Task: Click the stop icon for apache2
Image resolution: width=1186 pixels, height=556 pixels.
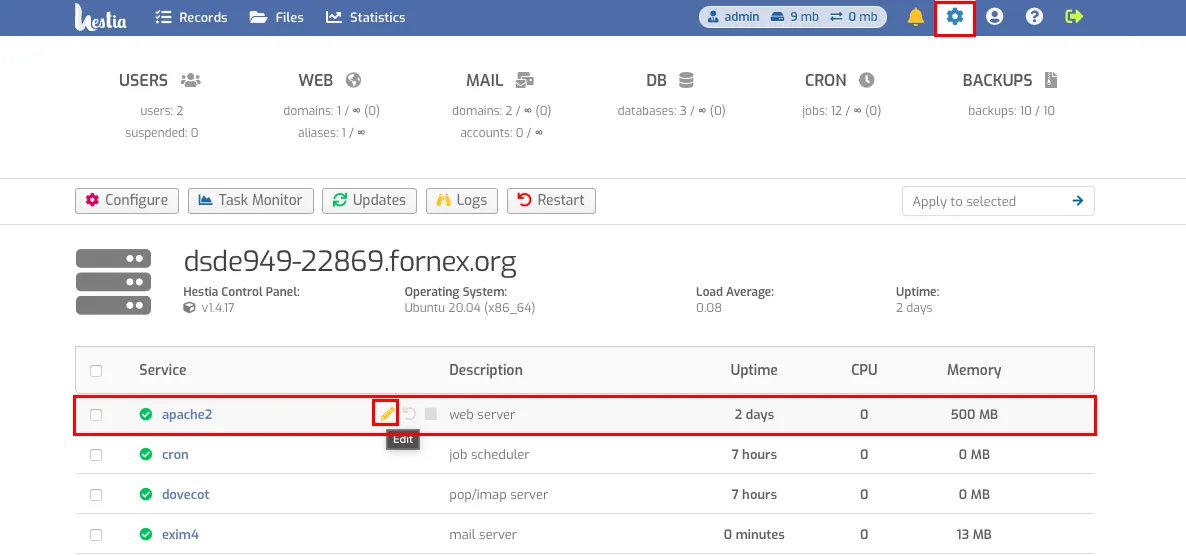Action: [x=430, y=414]
